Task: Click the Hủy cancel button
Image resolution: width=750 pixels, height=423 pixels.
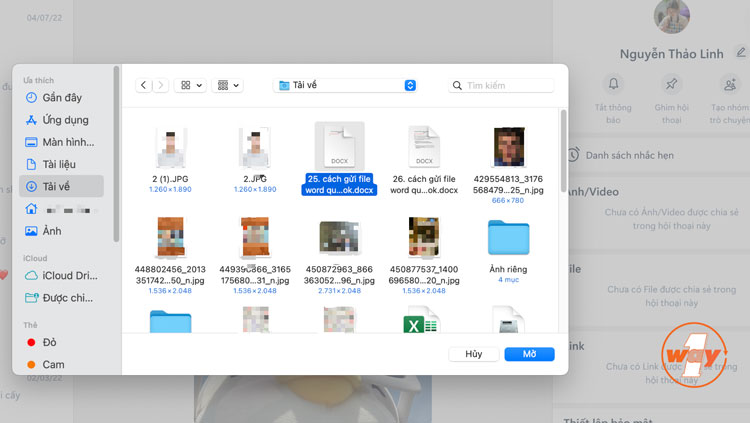Action: click(474, 354)
